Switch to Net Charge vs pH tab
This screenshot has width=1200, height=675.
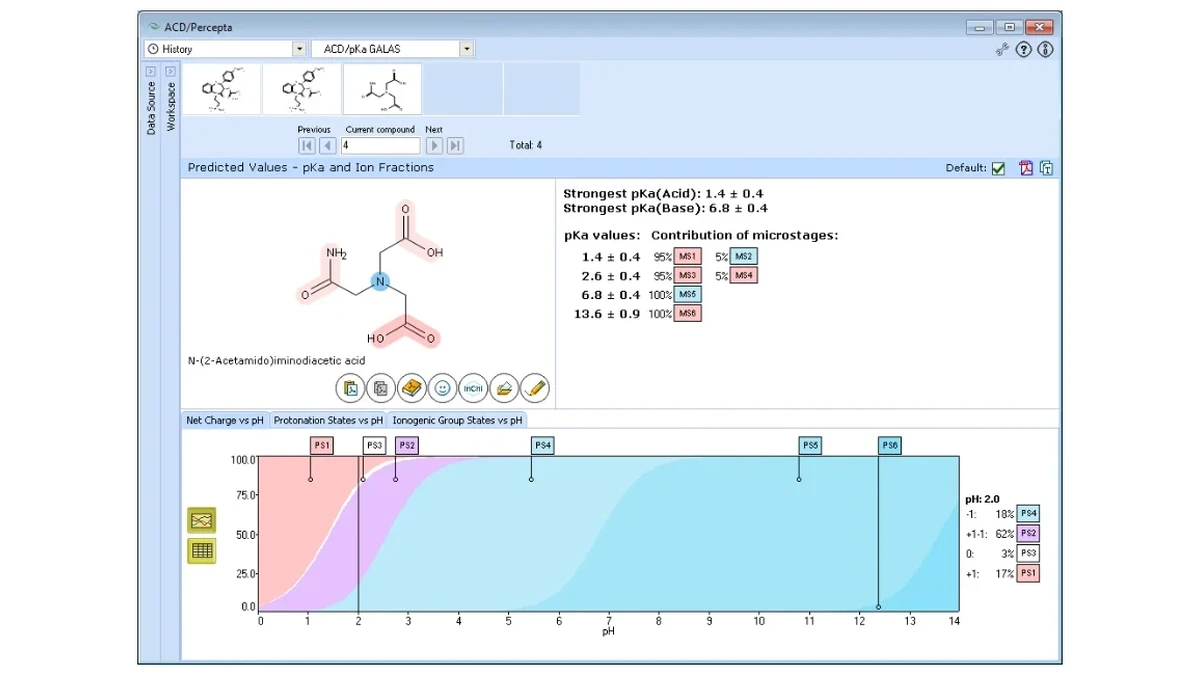(x=225, y=420)
